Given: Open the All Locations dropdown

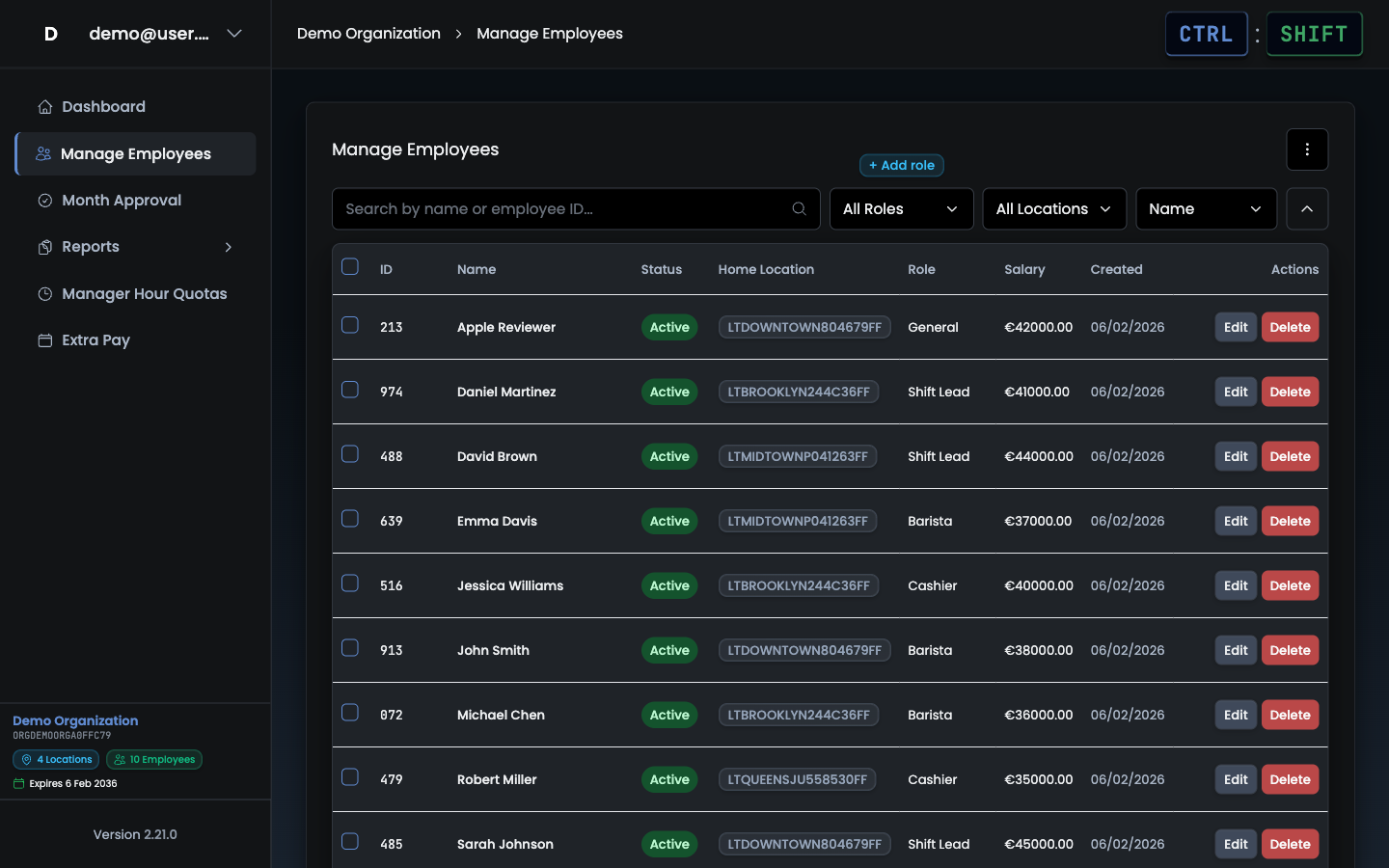Looking at the screenshot, I should 1054,208.
